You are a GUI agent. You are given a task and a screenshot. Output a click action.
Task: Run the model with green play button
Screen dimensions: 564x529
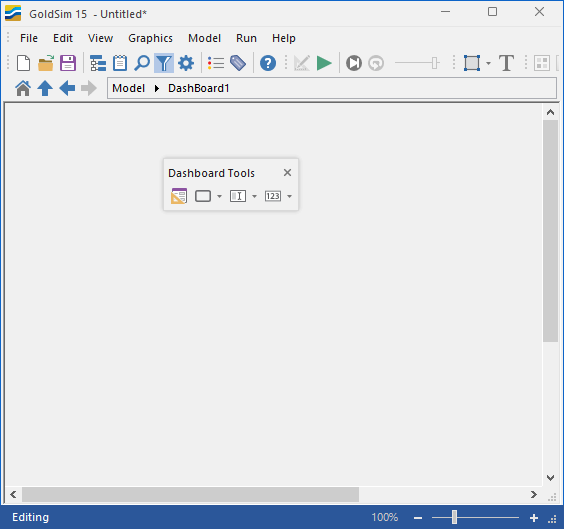(x=324, y=63)
